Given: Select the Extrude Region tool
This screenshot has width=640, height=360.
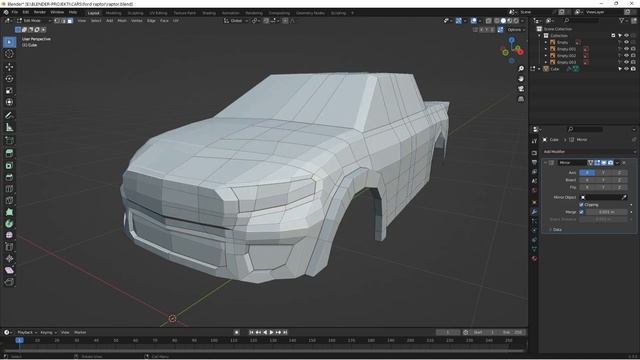Looking at the screenshot, I should pyautogui.click(x=9, y=153).
